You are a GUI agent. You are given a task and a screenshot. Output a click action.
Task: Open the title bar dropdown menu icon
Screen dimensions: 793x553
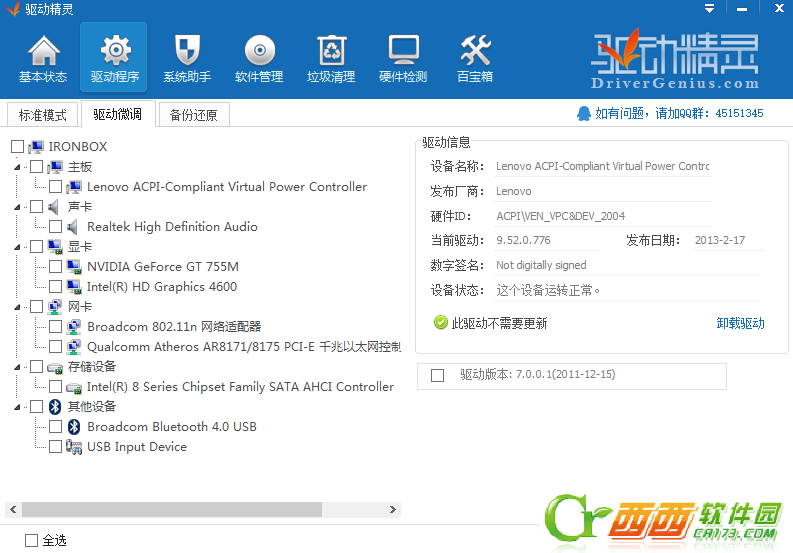click(710, 9)
